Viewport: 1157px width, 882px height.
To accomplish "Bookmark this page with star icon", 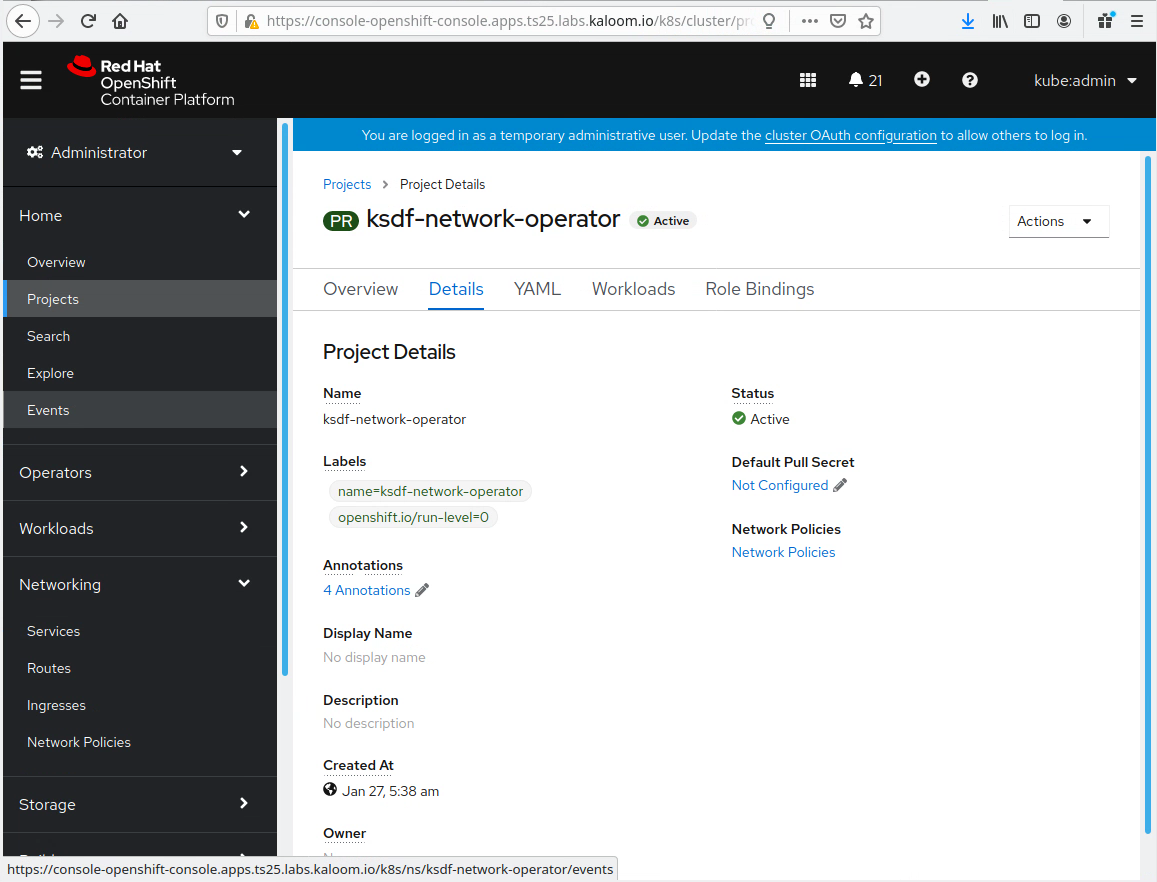I will pyautogui.click(x=866, y=21).
